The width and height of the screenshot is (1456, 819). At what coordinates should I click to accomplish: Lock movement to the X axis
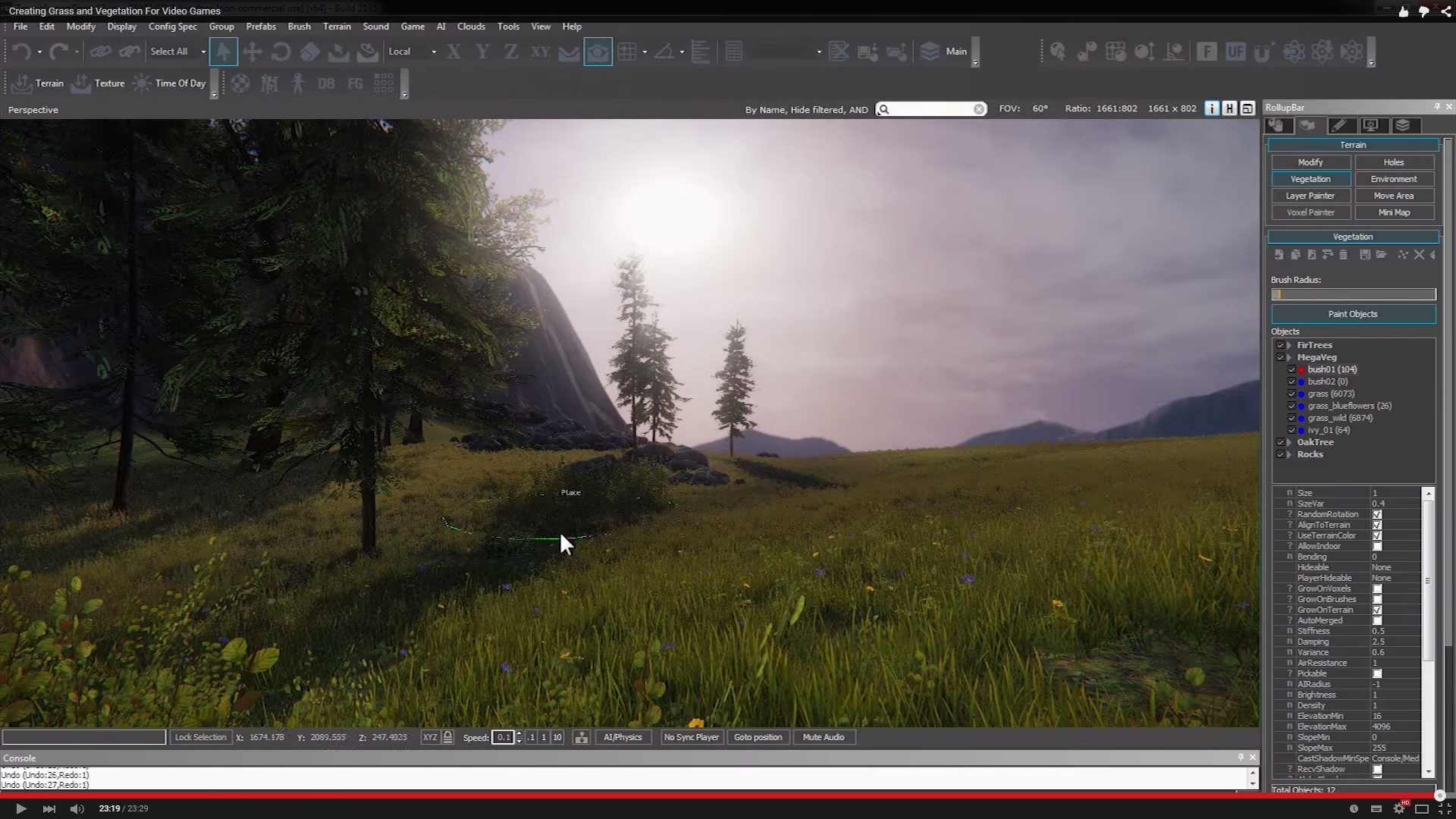tap(453, 52)
